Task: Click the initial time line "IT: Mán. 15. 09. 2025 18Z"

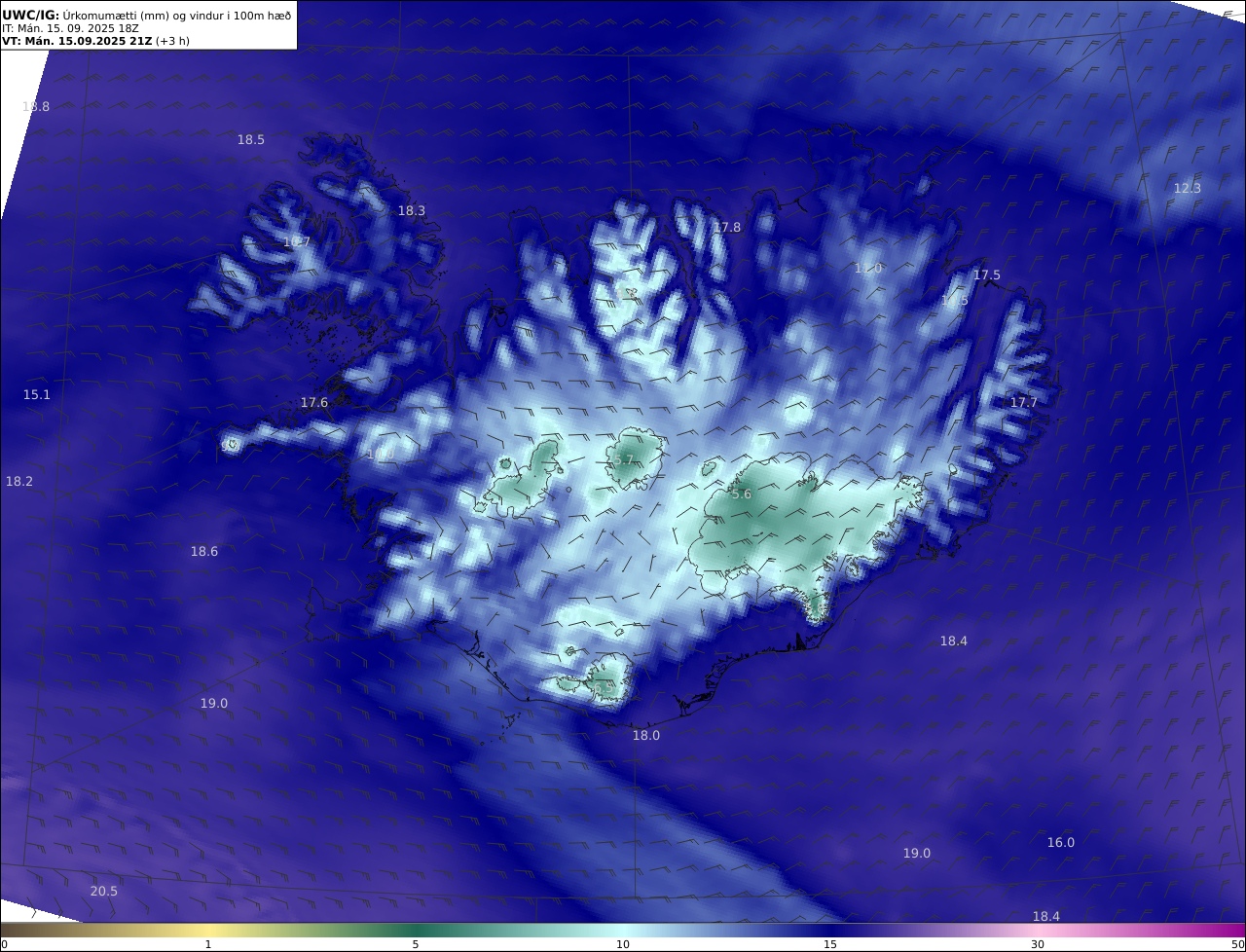Action: [70, 28]
